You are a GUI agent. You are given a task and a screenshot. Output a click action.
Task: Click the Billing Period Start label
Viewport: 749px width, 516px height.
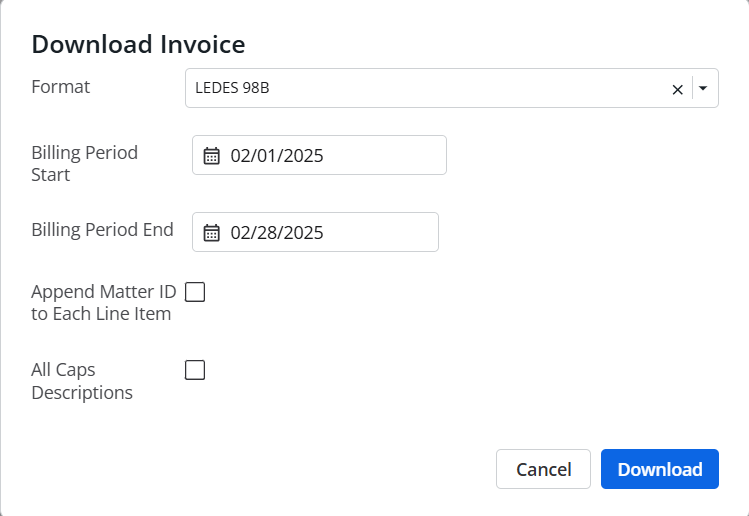point(85,163)
